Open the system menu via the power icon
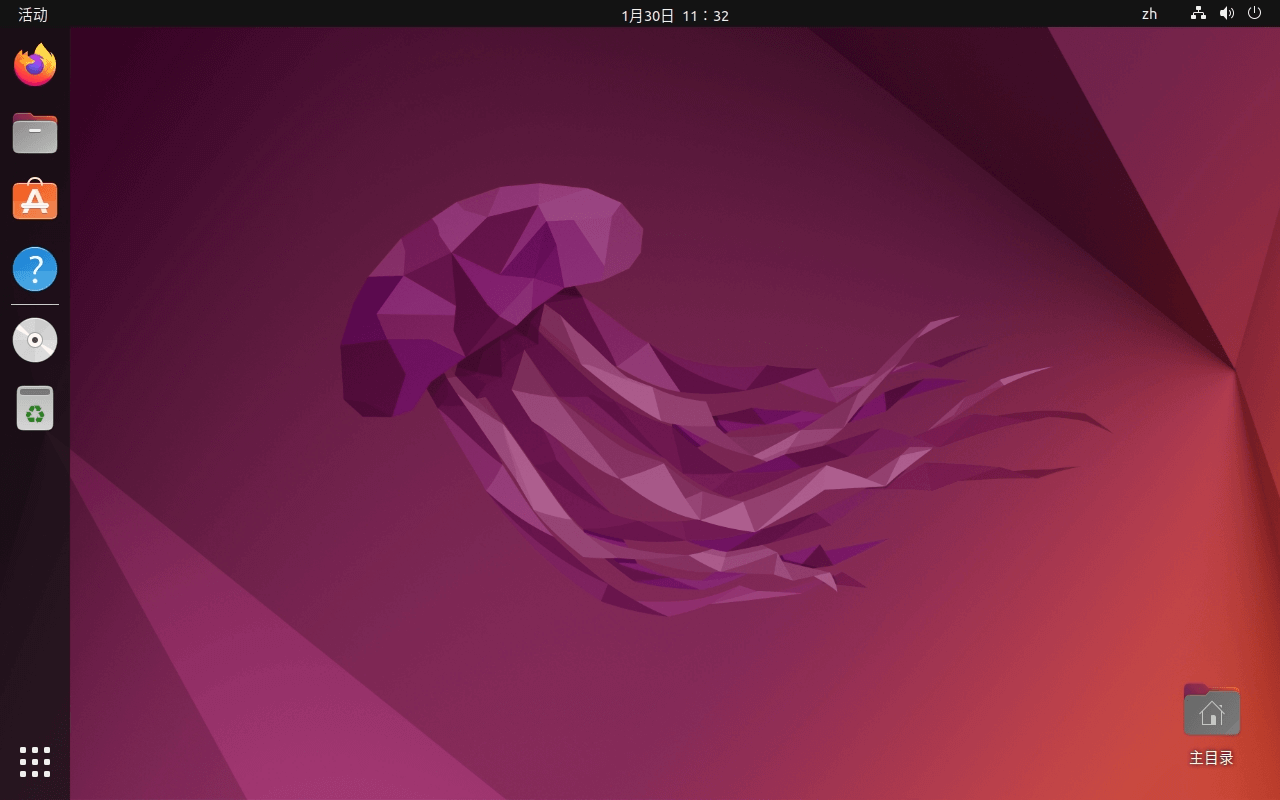Image resolution: width=1280 pixels, height=800 pixels. (1254, 14)
